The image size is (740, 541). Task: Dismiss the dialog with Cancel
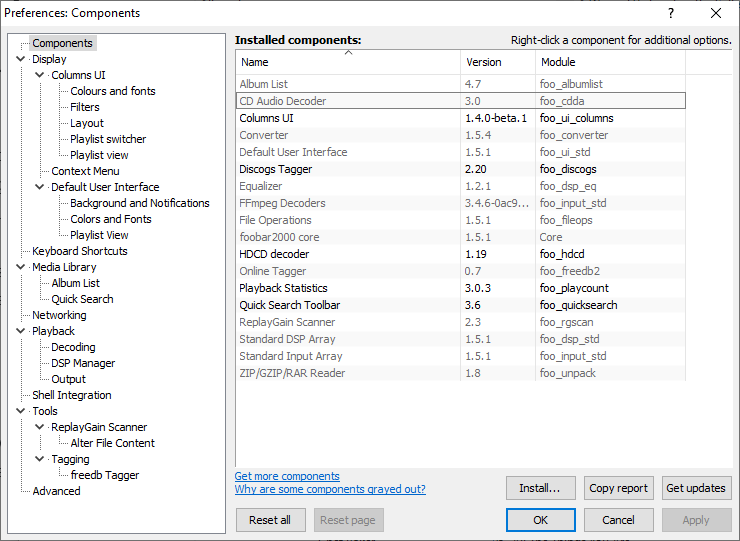[x=618, y=520]
